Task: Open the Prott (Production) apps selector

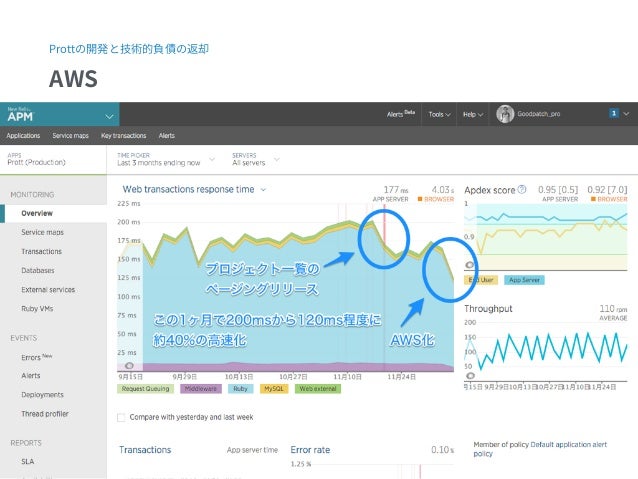Action: [37, 159]
